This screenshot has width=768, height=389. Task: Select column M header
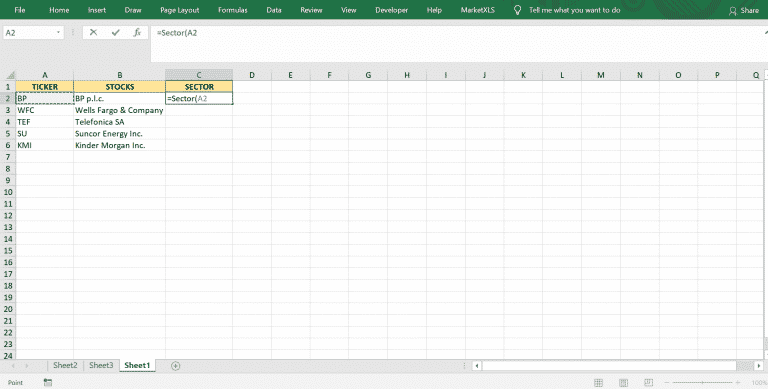pos(600,75)
